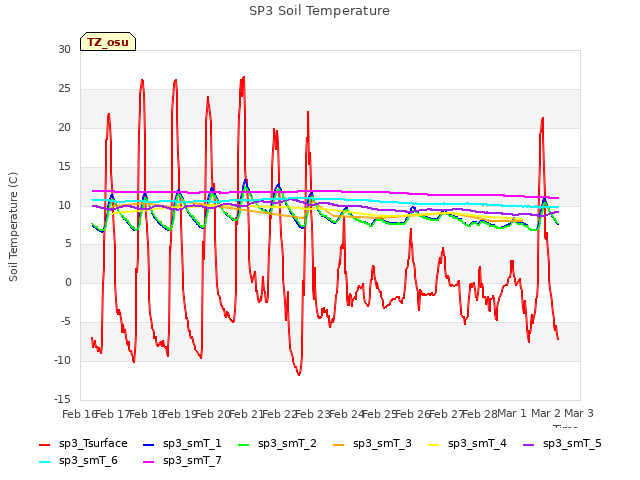Click the orange sp3_smT_3 legend swatch
Viewport: 640px width, 480px height.
pos(339,444)
